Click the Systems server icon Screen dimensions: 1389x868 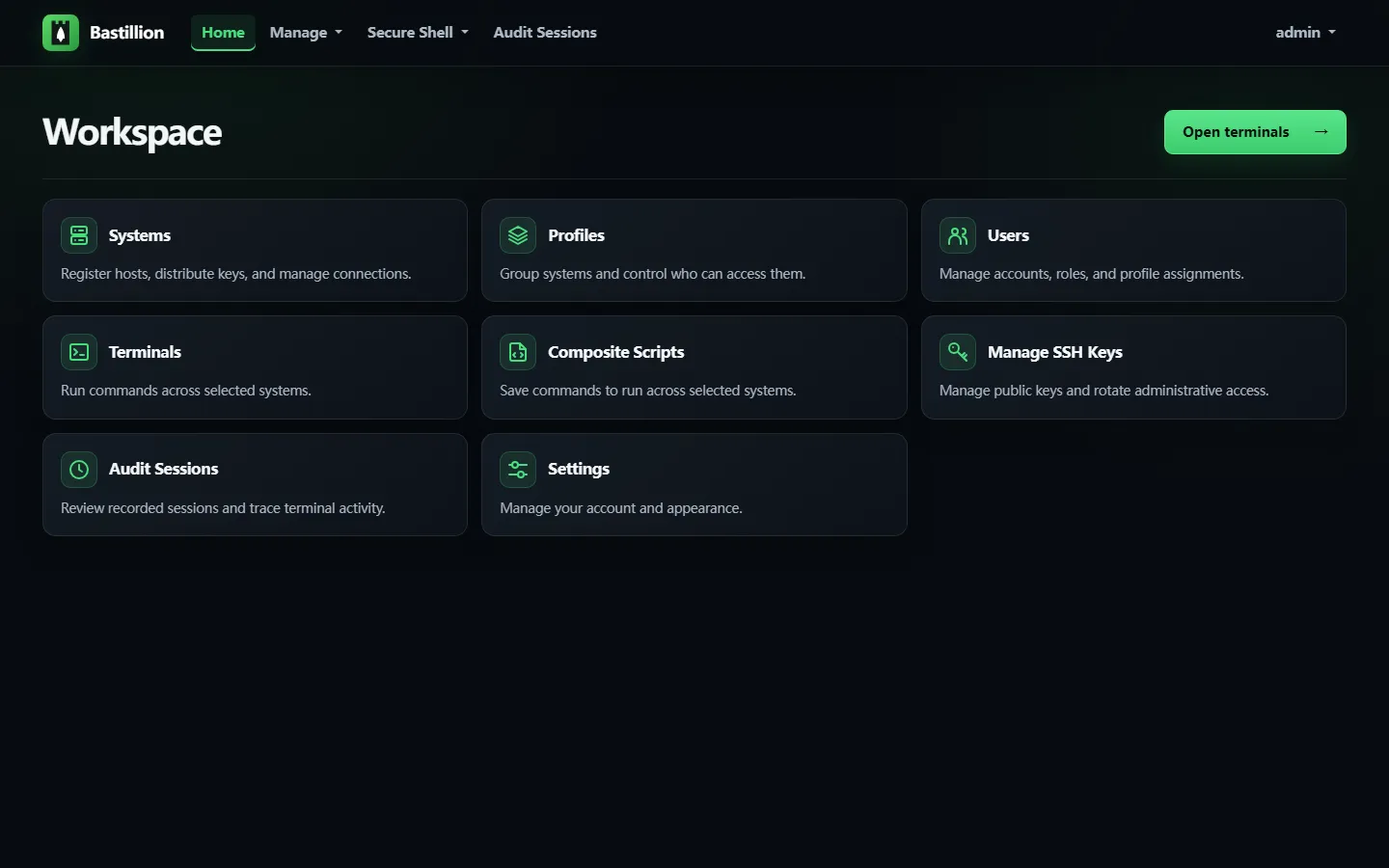79,235
